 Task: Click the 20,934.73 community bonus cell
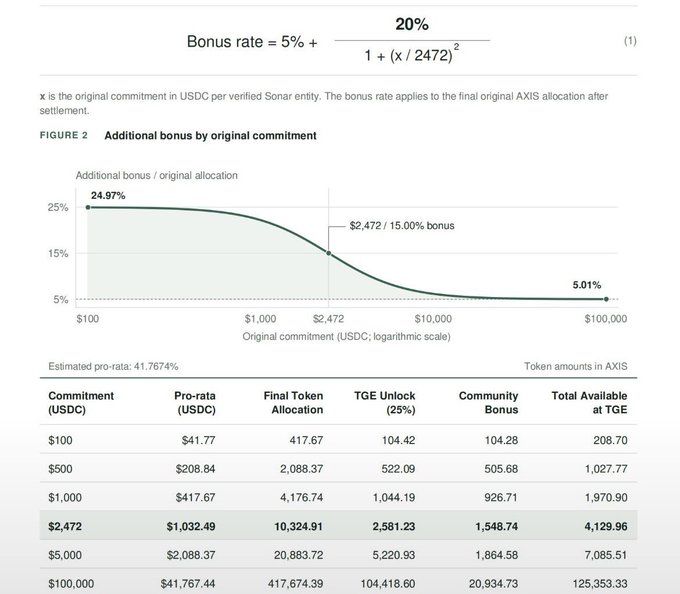(x=494, y=584)
